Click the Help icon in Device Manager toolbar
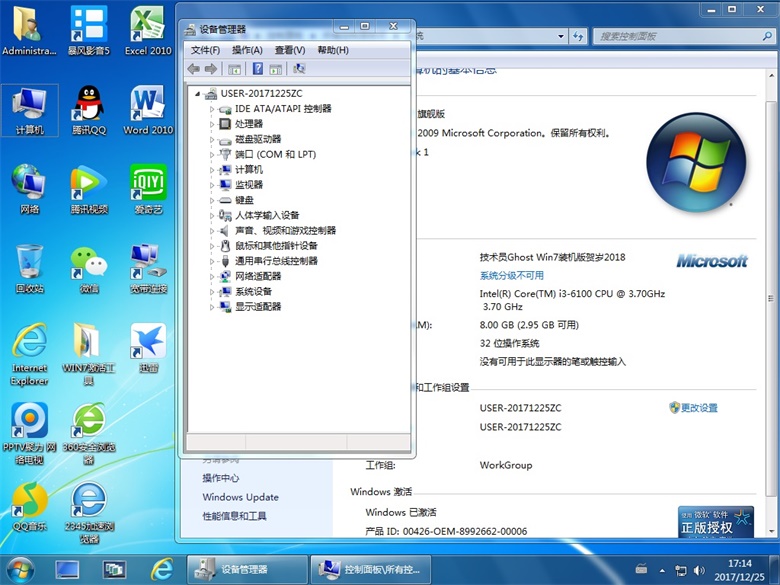Viewport: 780px width, 585px height. [x=257, y=69]
